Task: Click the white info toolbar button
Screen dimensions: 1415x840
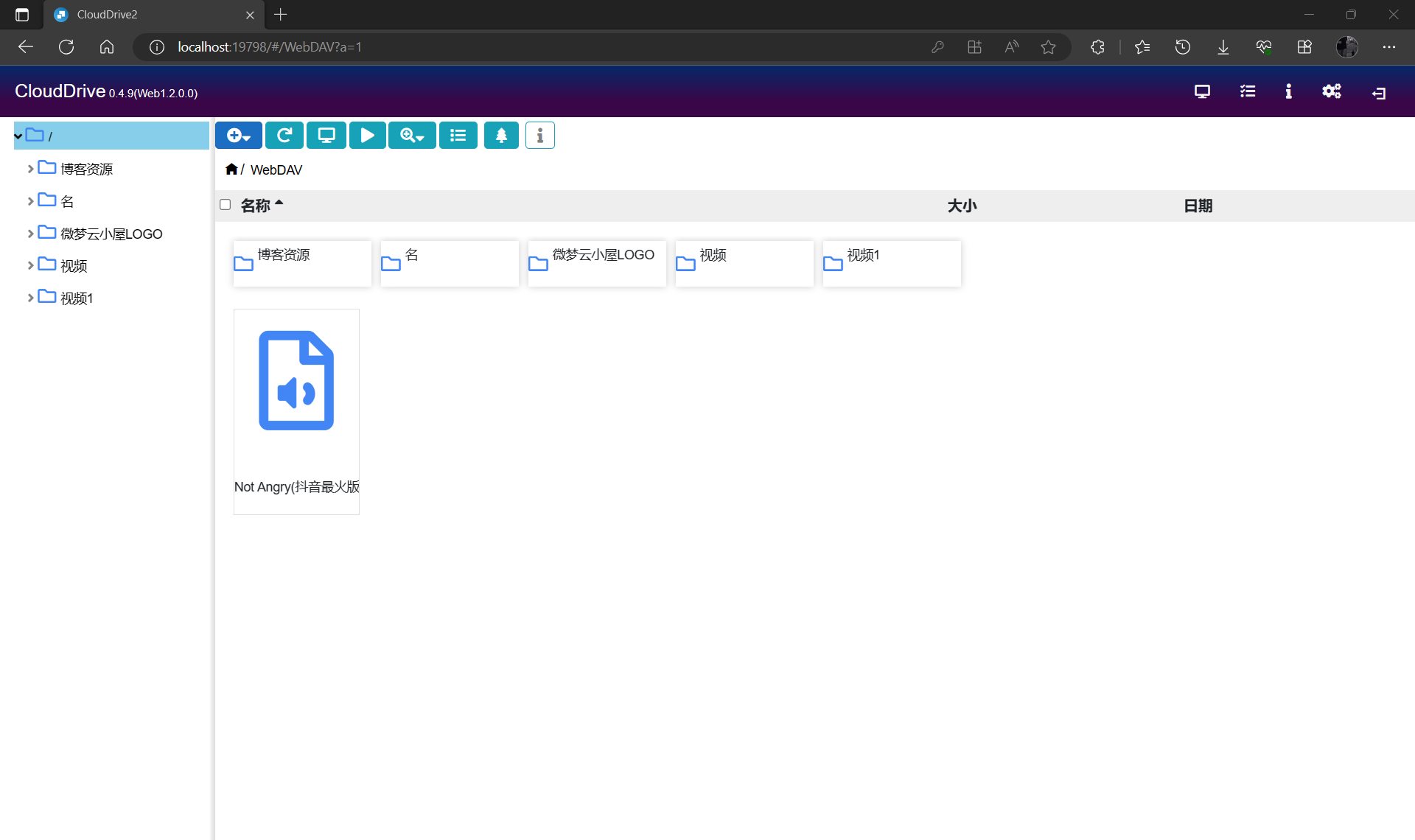Action: (540, 136)
